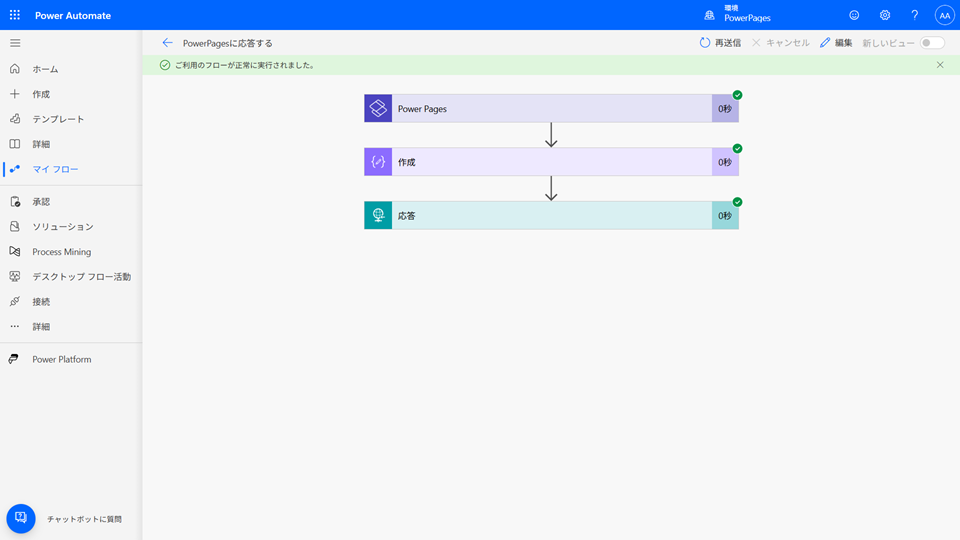Open Power Platform in the sidebar
The height and width of the screenshot is (540, 960).
point(61,359)
